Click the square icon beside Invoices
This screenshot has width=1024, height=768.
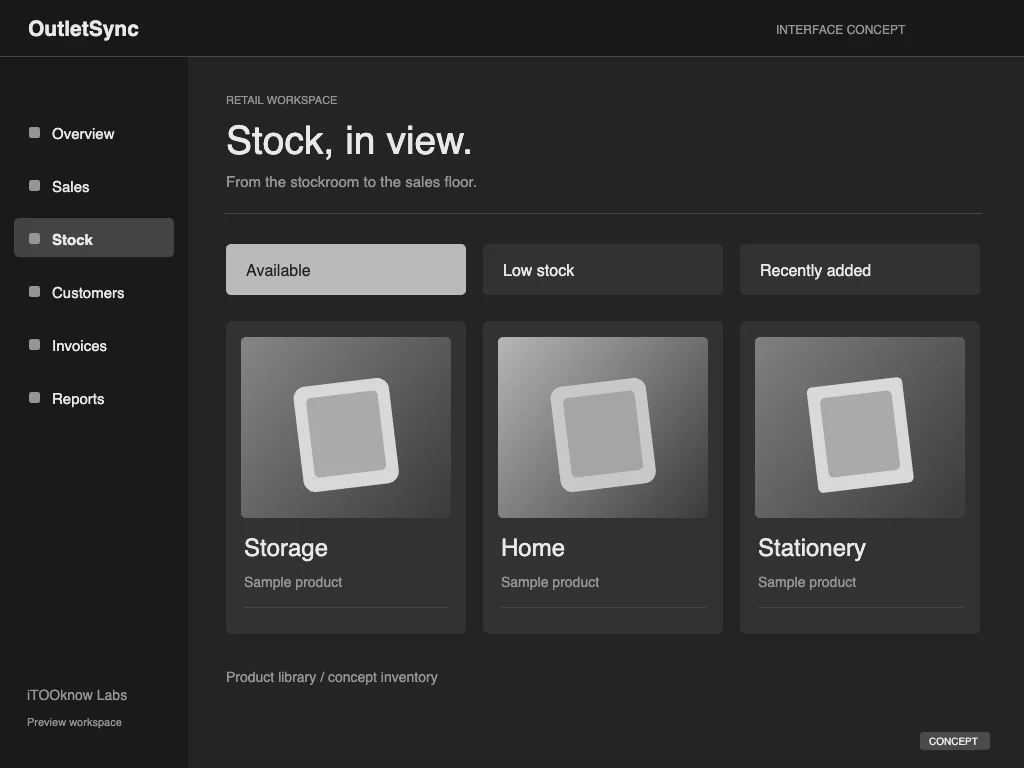pyautogui.click(x=35, y=344)
